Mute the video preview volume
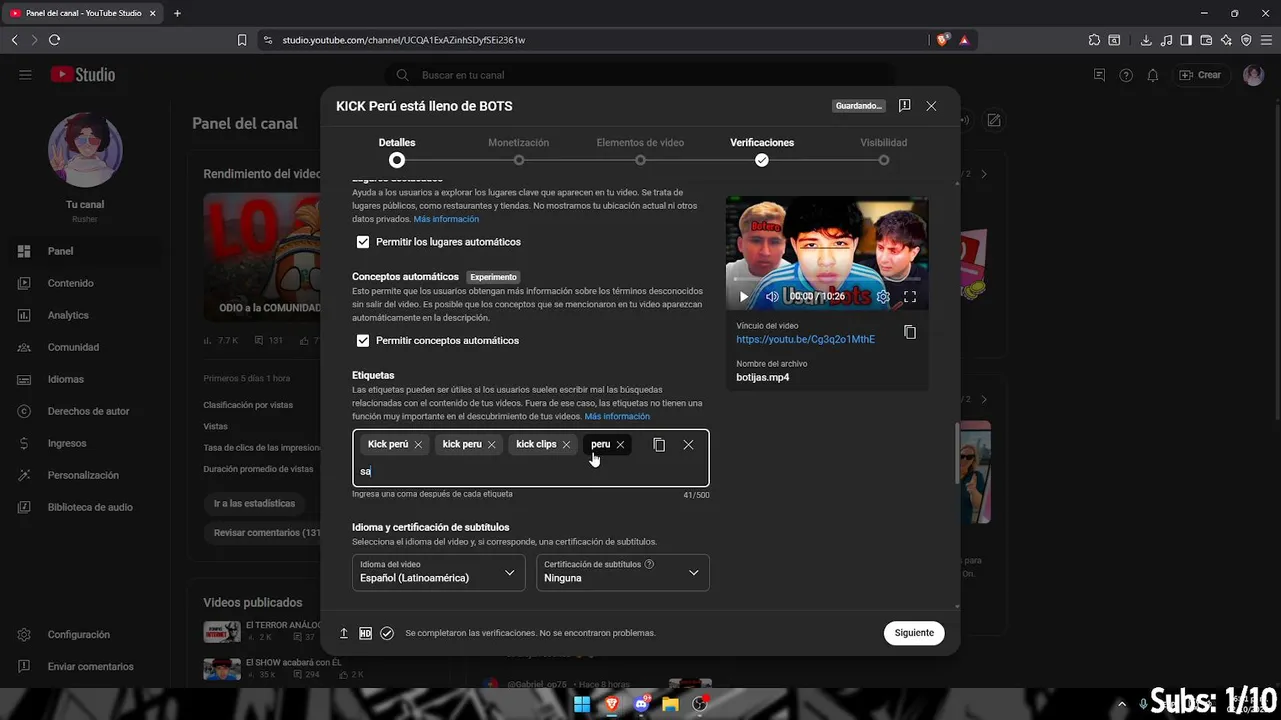This screenshot has width=1281, height=720. click(x=772, y=297)
